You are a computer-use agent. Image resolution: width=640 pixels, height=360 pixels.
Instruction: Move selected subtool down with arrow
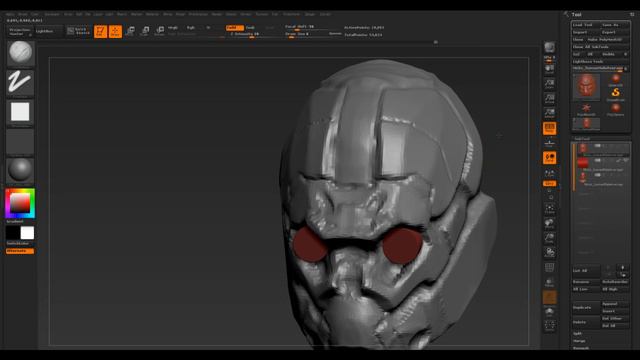point(622,275)
